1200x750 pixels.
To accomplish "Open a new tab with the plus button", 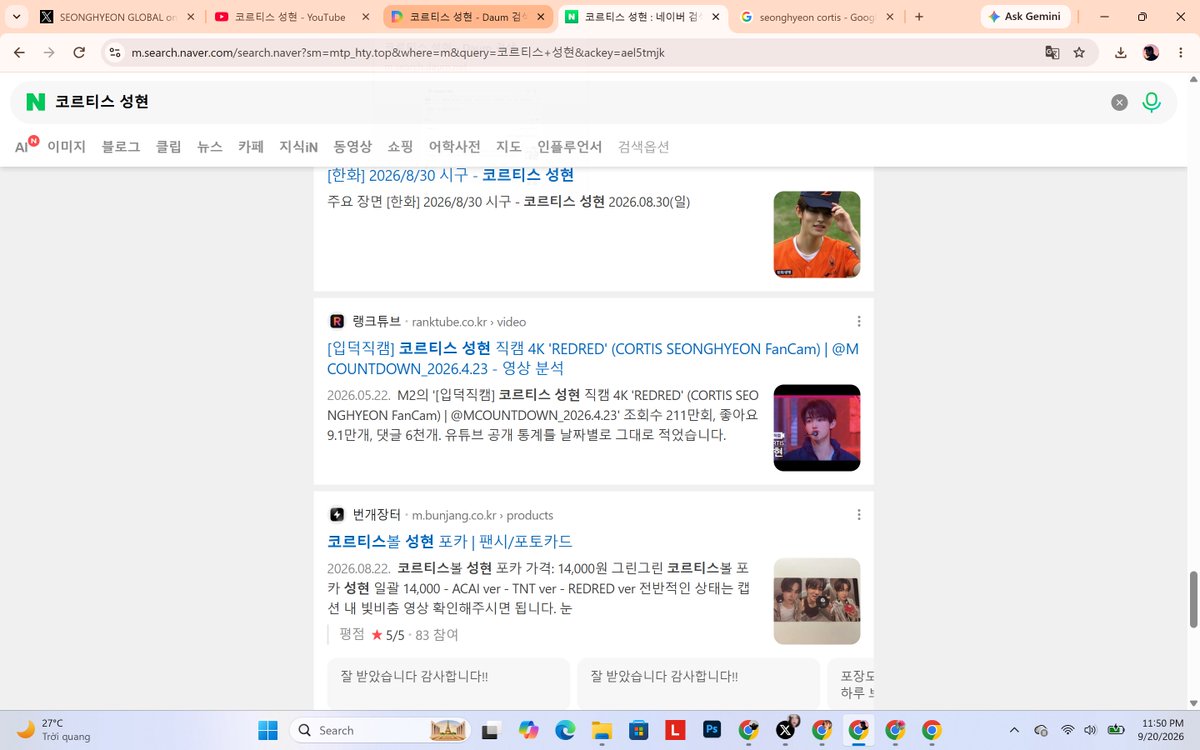I will click(x=919, y=17).
